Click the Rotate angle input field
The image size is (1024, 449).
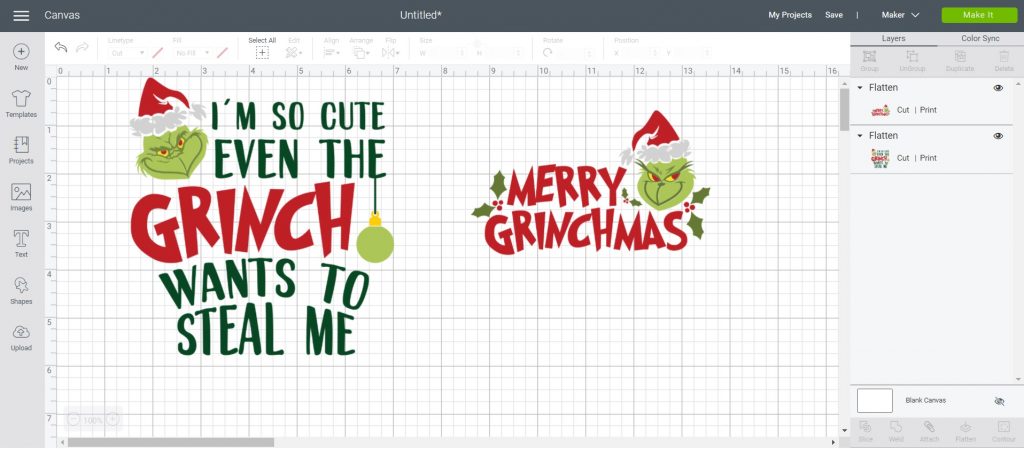point(575,53)
